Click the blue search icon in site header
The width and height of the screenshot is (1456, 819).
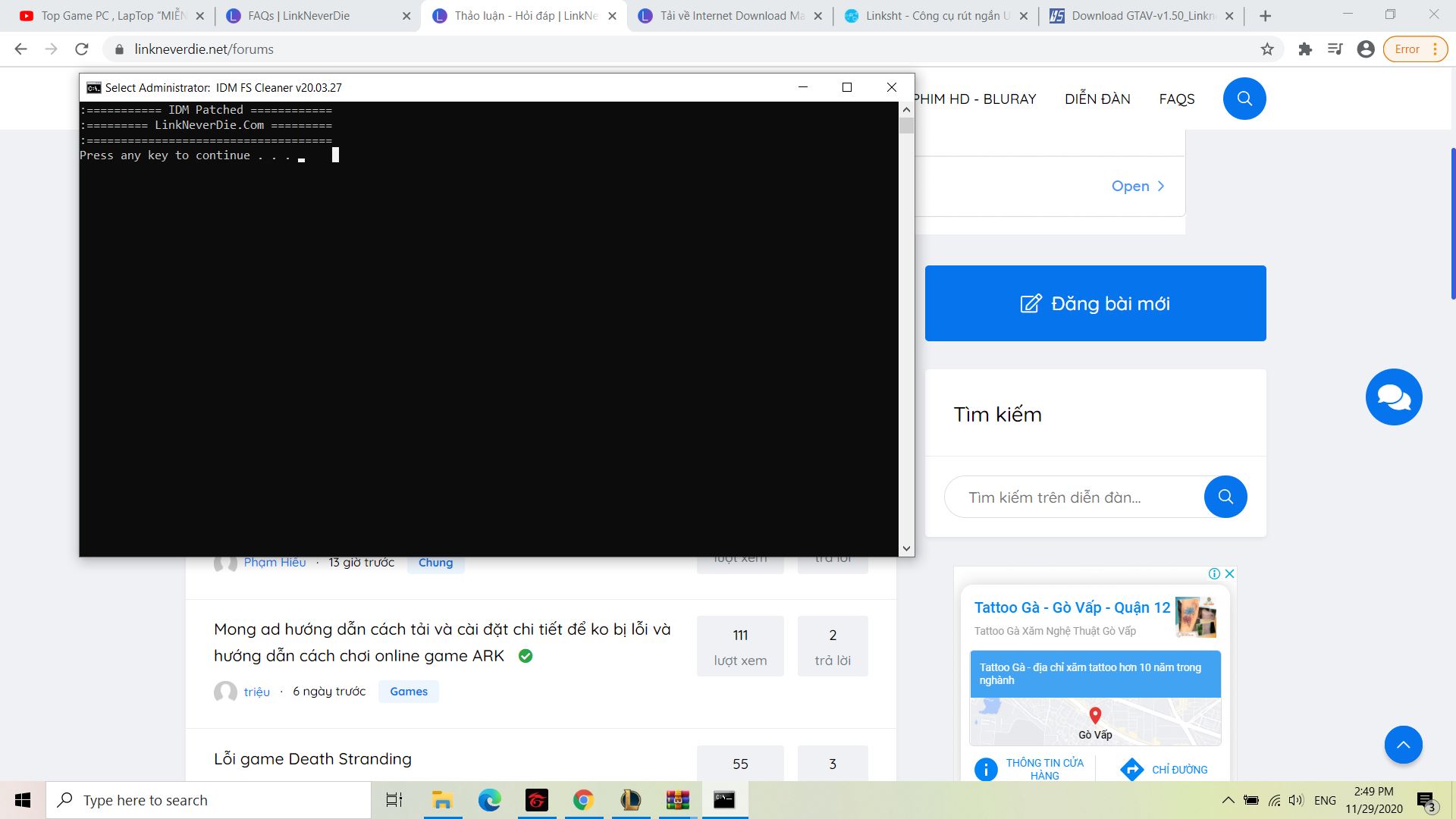click(1244, 99)
